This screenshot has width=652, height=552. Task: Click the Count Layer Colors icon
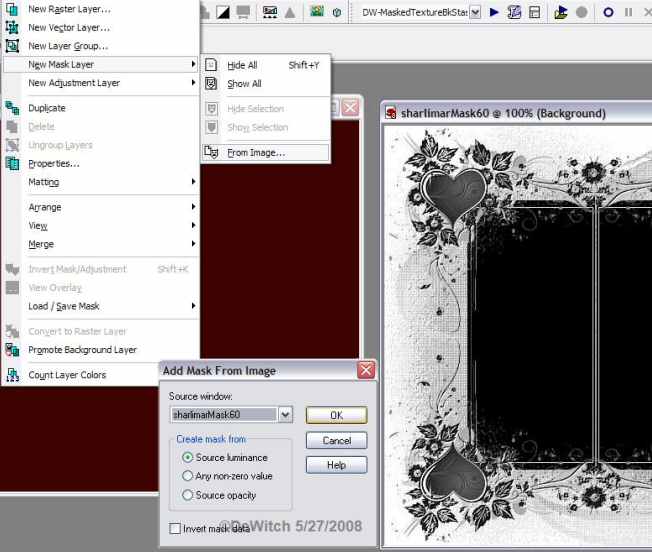coord(12,375)
